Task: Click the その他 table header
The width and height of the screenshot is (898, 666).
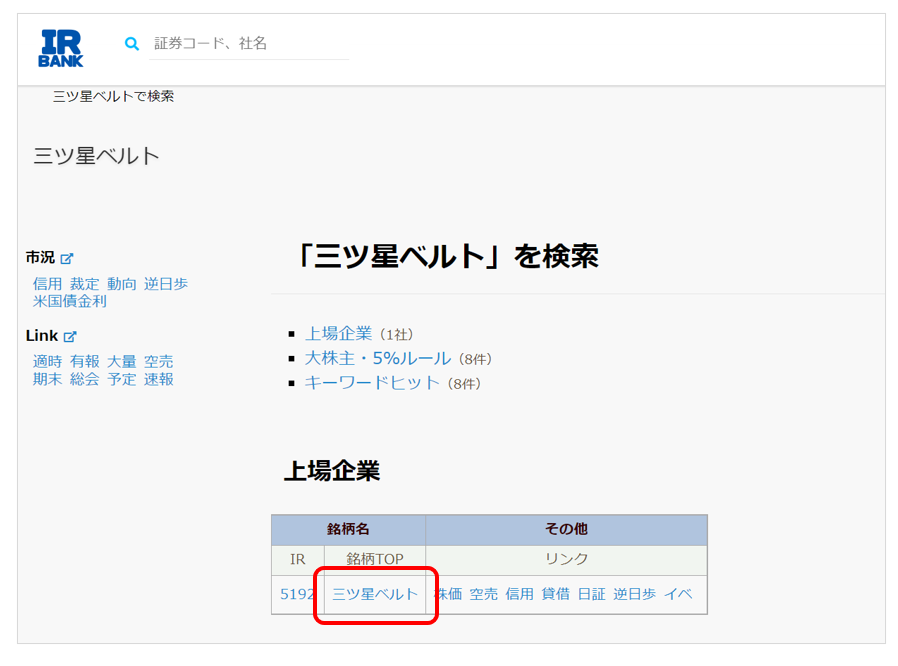Action: pos(566,529)
